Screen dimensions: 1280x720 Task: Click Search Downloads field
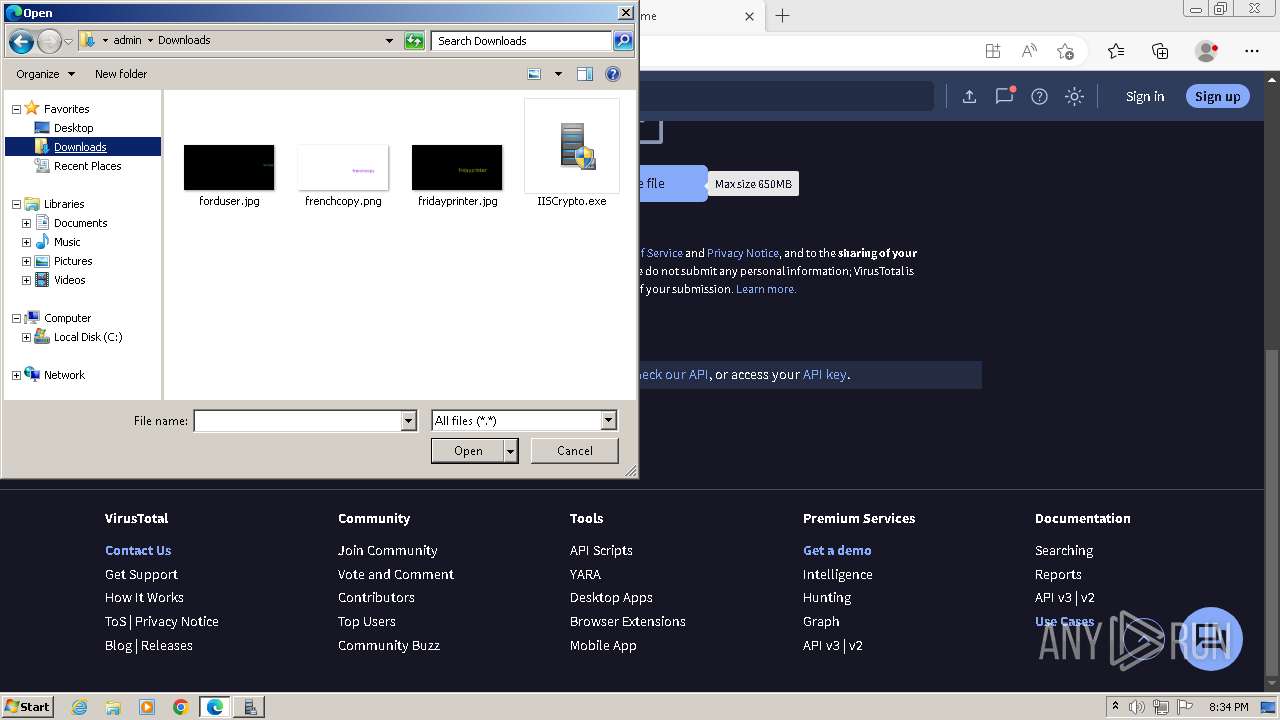522,41
